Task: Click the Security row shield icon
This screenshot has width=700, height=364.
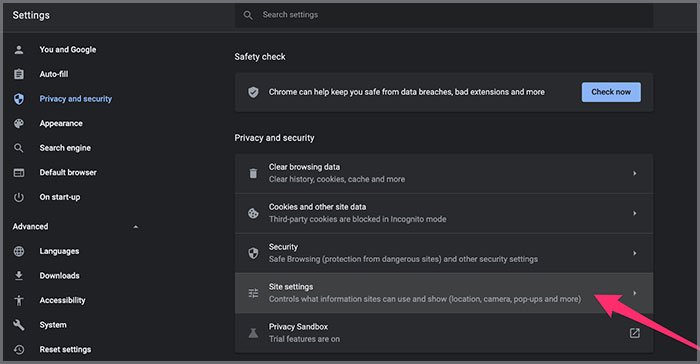Action: point(253,253)
